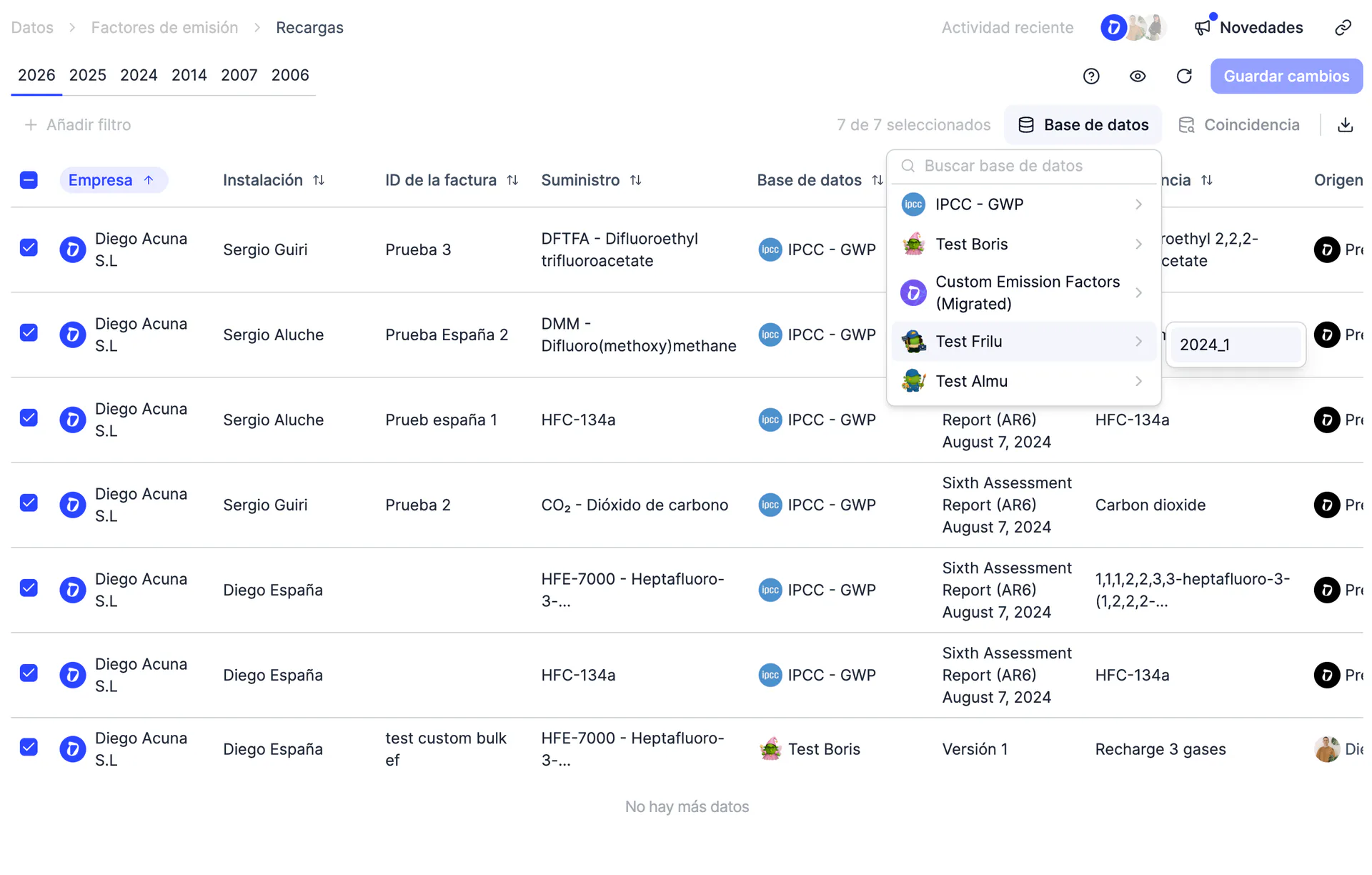Click Añadir filtro
1372x875 pixels.
point(77,125)
